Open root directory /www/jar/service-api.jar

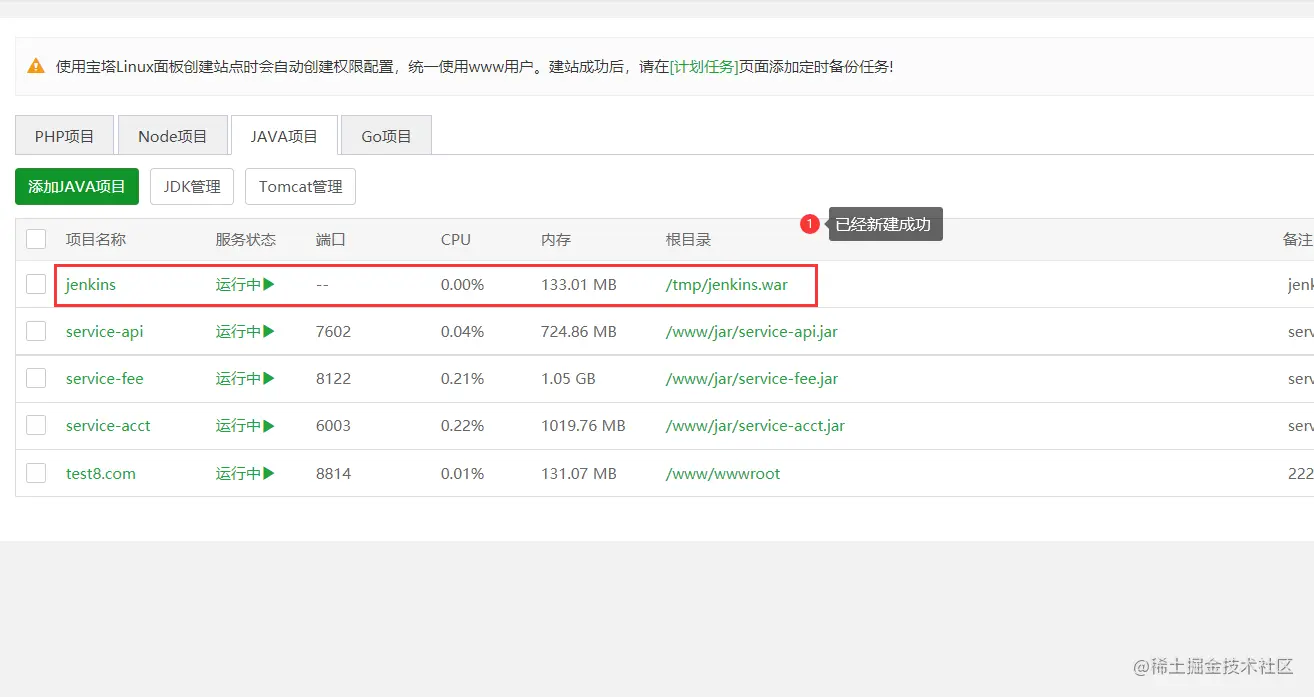(x=752, y=331)
